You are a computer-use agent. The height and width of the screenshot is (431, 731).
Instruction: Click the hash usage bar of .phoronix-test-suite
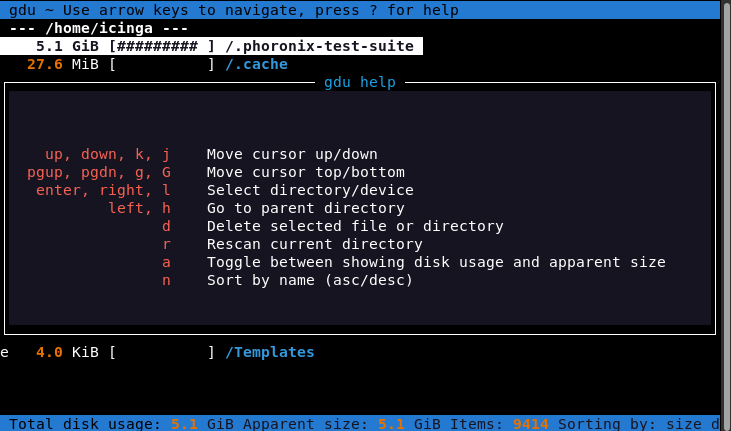pyautogui.click(x=162, y=46)
